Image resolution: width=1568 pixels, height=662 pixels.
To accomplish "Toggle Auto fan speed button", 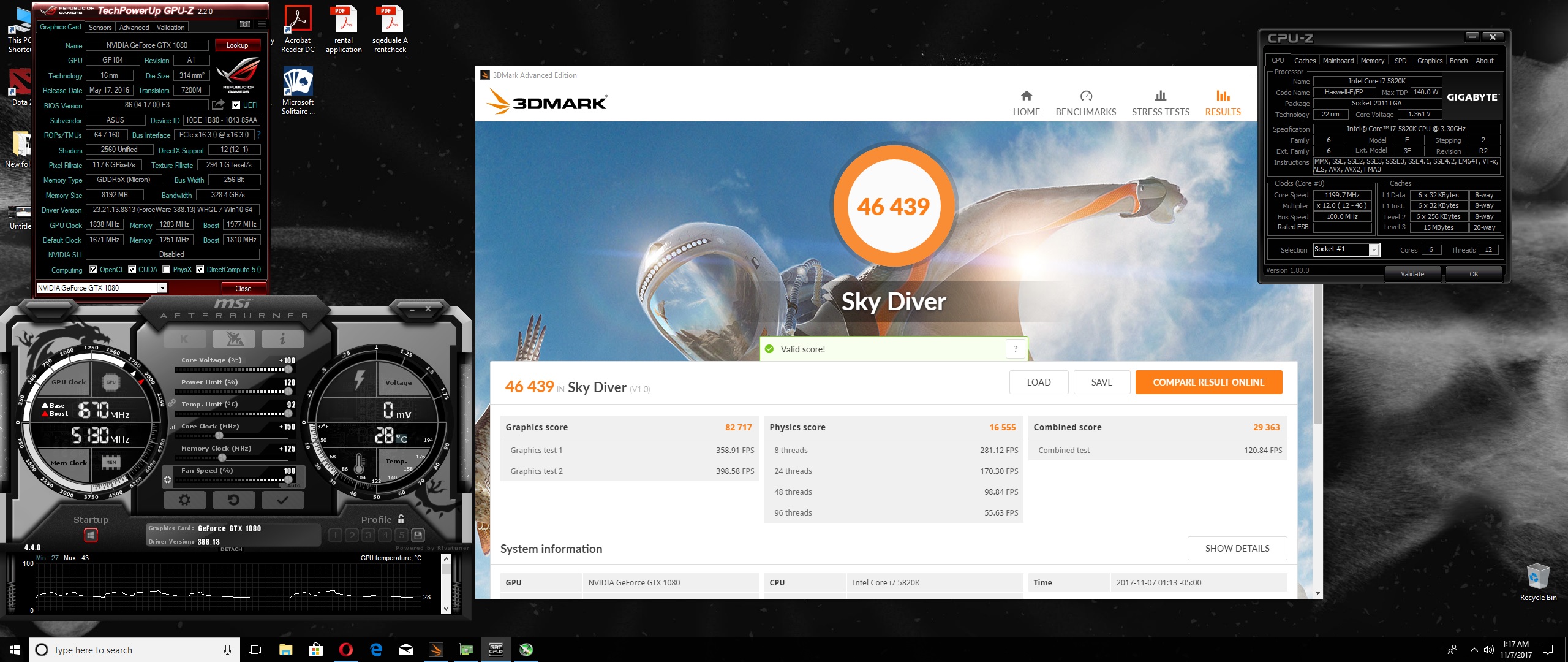I will 294,485.
